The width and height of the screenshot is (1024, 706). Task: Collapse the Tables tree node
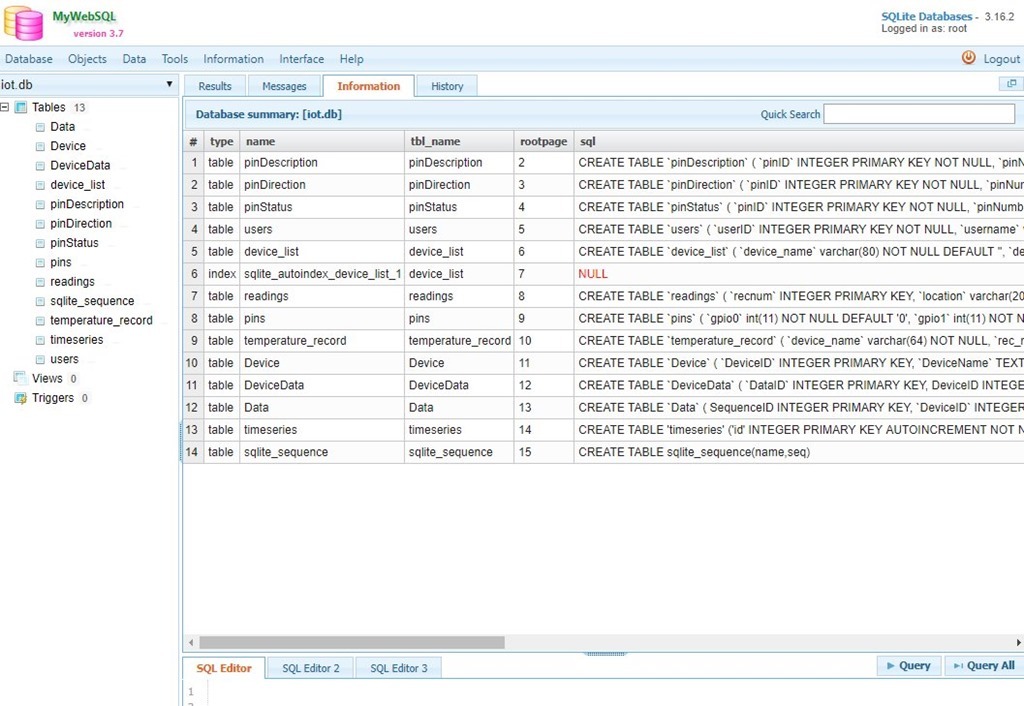(x=6, y=107)
